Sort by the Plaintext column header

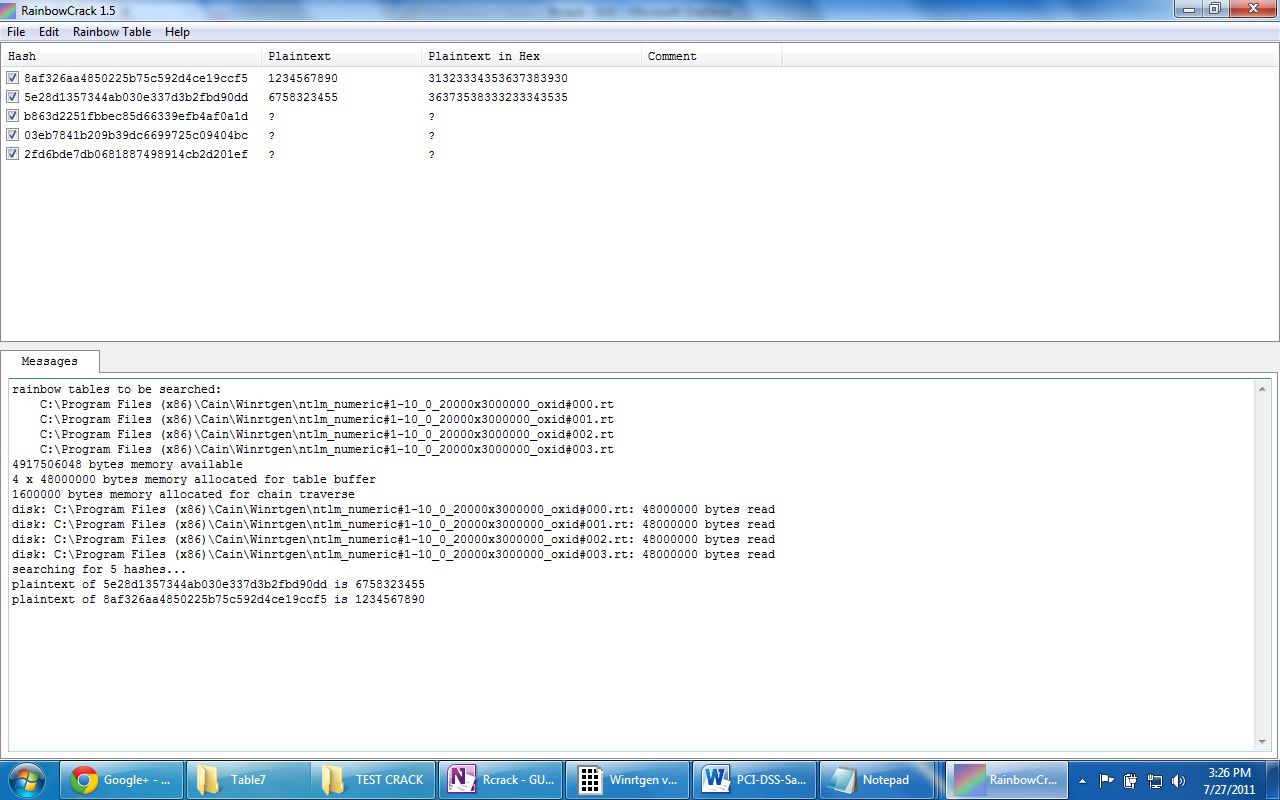(x=342, y=56)
